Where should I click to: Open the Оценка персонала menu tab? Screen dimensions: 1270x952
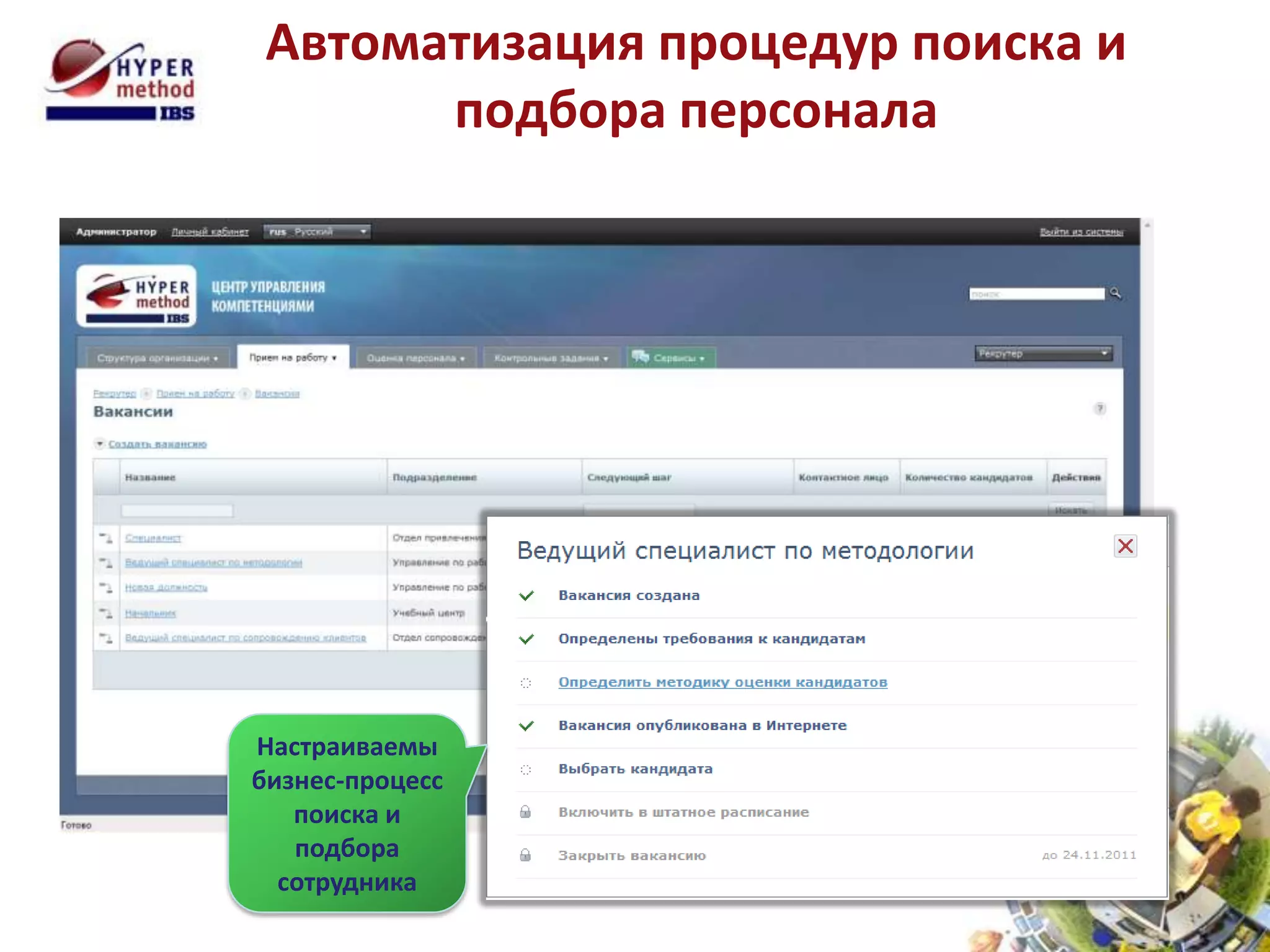click(415, 358)
